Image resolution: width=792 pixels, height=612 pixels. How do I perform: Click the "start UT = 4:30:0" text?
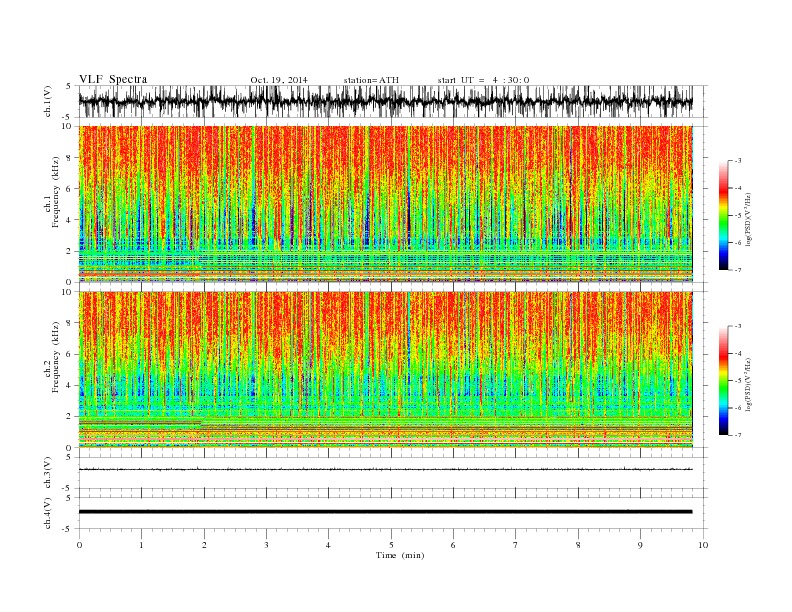(x=483, y=80)
